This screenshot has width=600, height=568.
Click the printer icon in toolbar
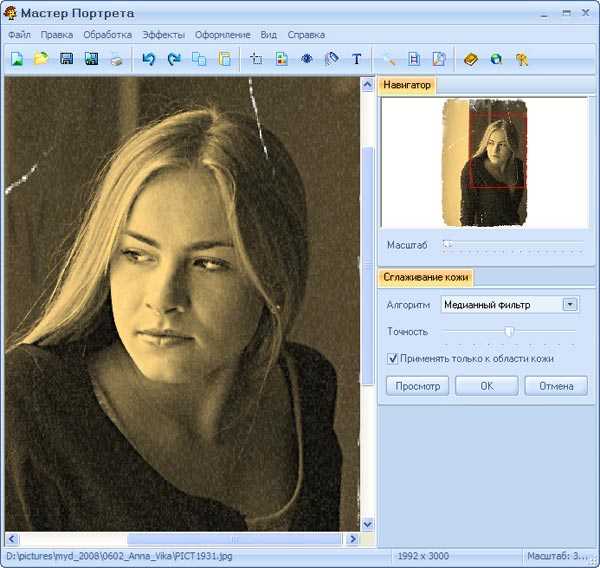(x=116, y=60)
